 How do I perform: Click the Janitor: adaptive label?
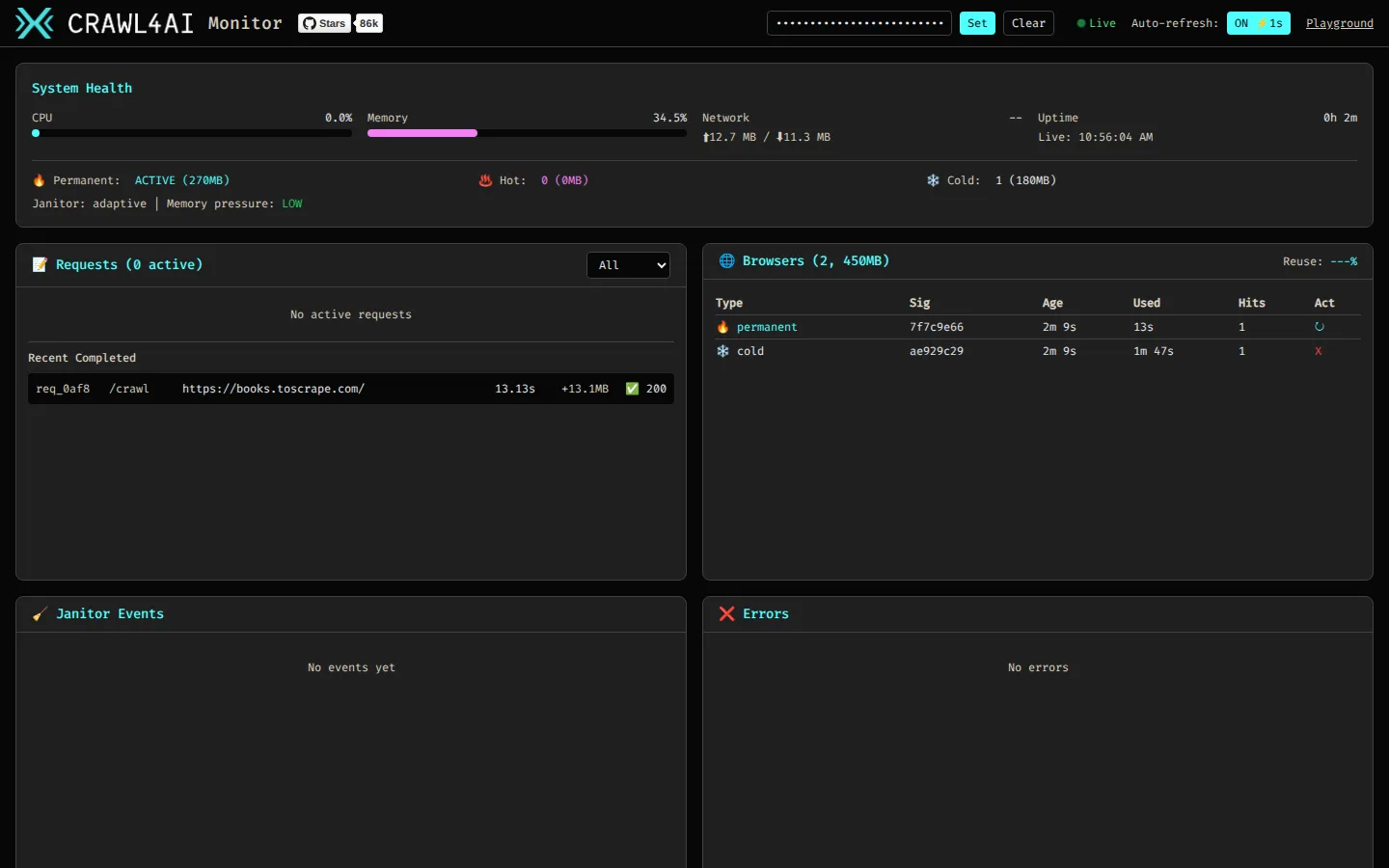click(90, 203)
